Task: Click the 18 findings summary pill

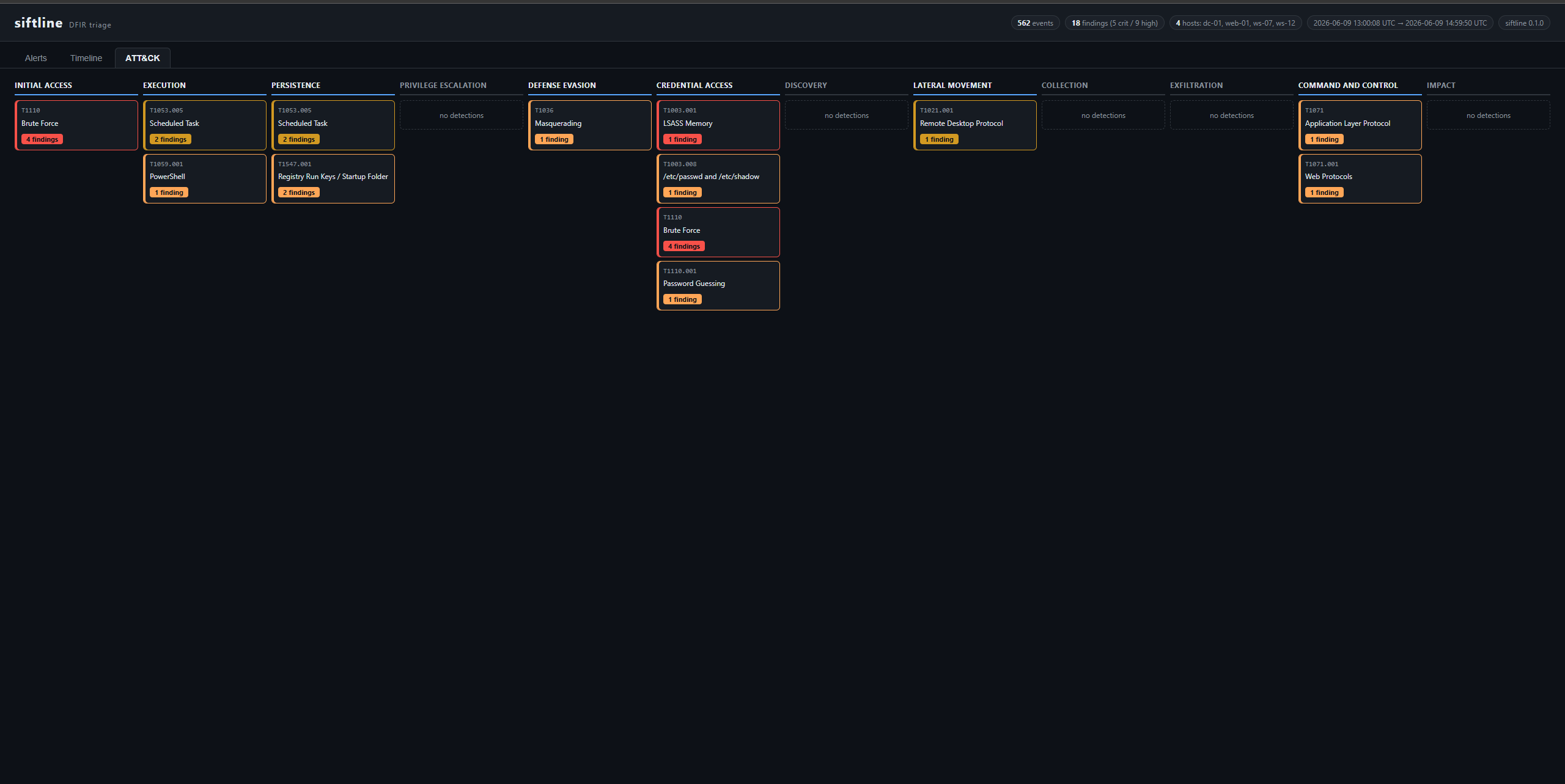Action: pyautogui.click(x=1114, y=23)
